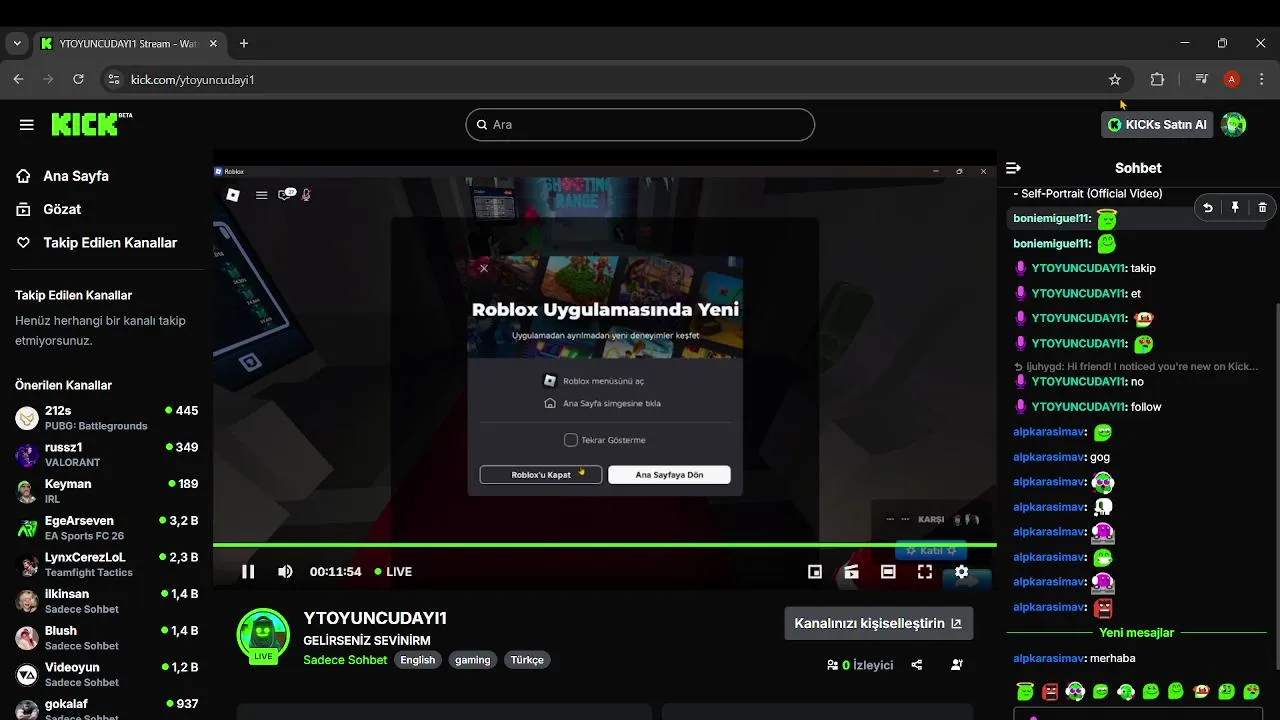Open a new browser tab

244,43
